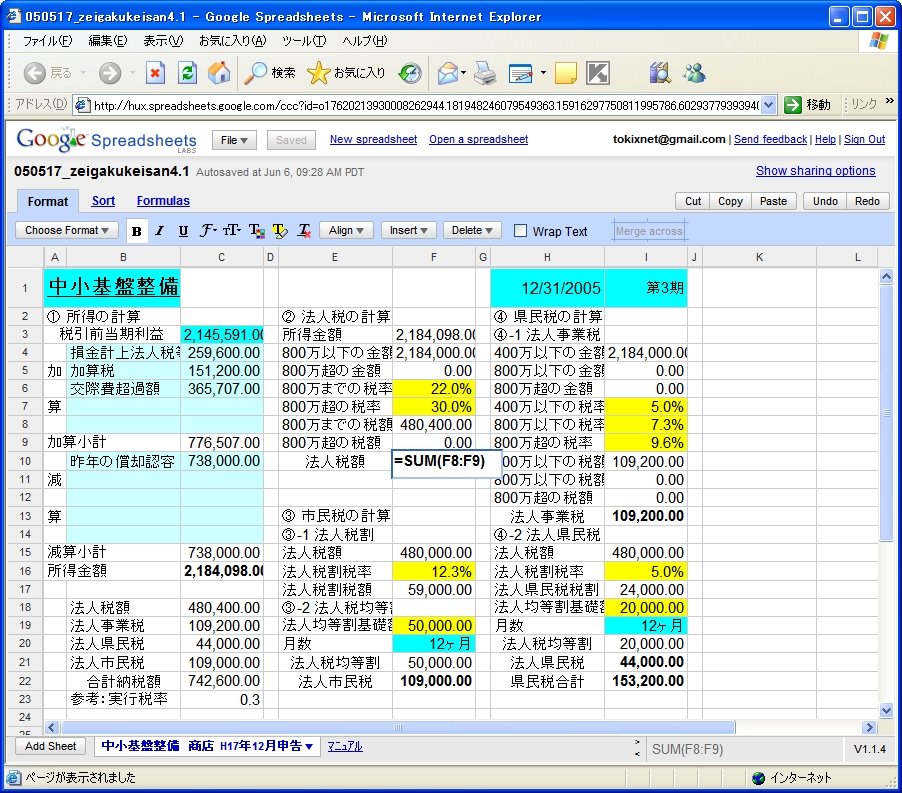902x793 pixels.
Task: Click the Redo button
Action: point(867,201)
